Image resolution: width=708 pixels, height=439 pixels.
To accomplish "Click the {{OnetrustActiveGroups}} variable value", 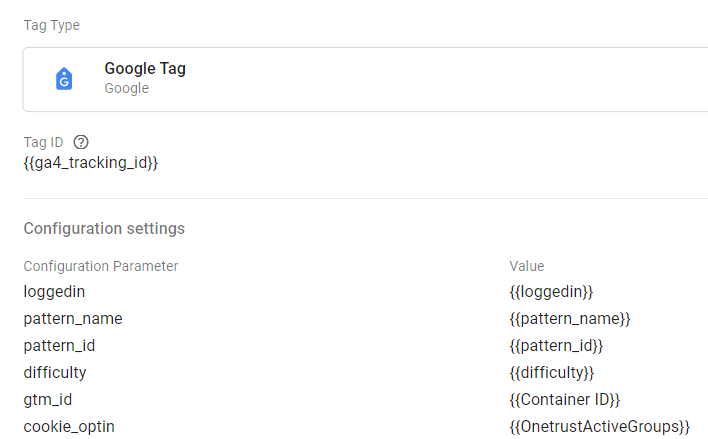I will click(599, 426).
